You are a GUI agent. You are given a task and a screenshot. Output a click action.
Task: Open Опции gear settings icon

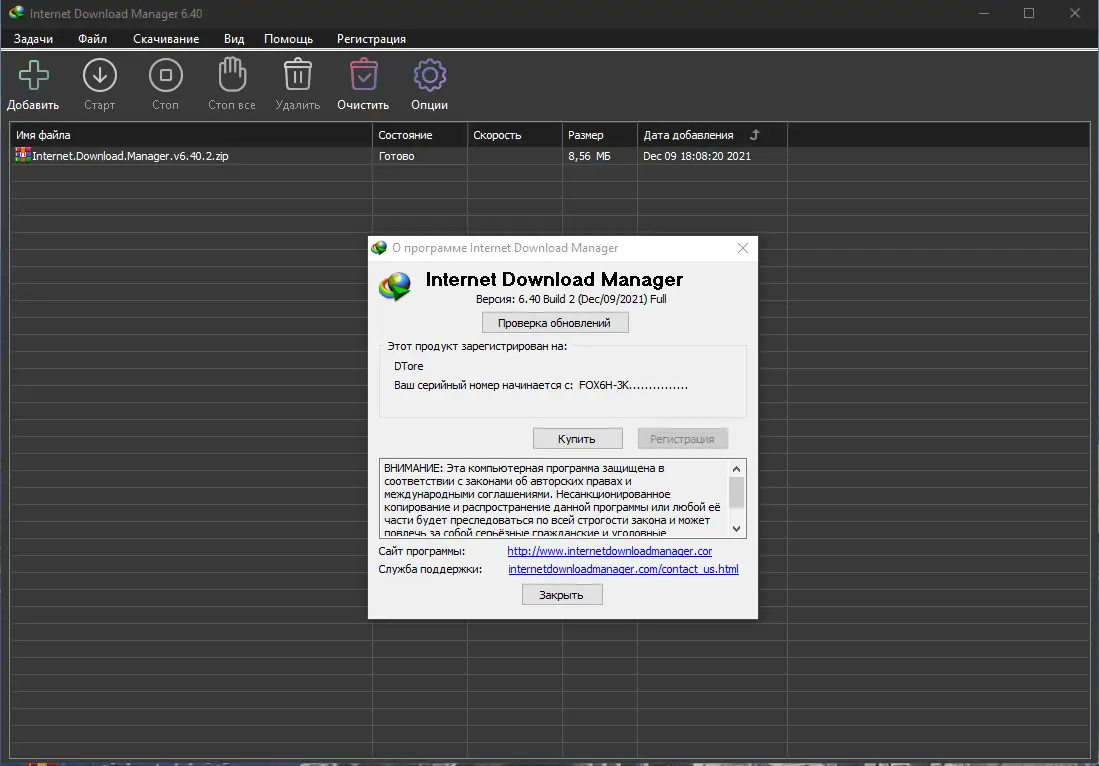click(429, 76)
